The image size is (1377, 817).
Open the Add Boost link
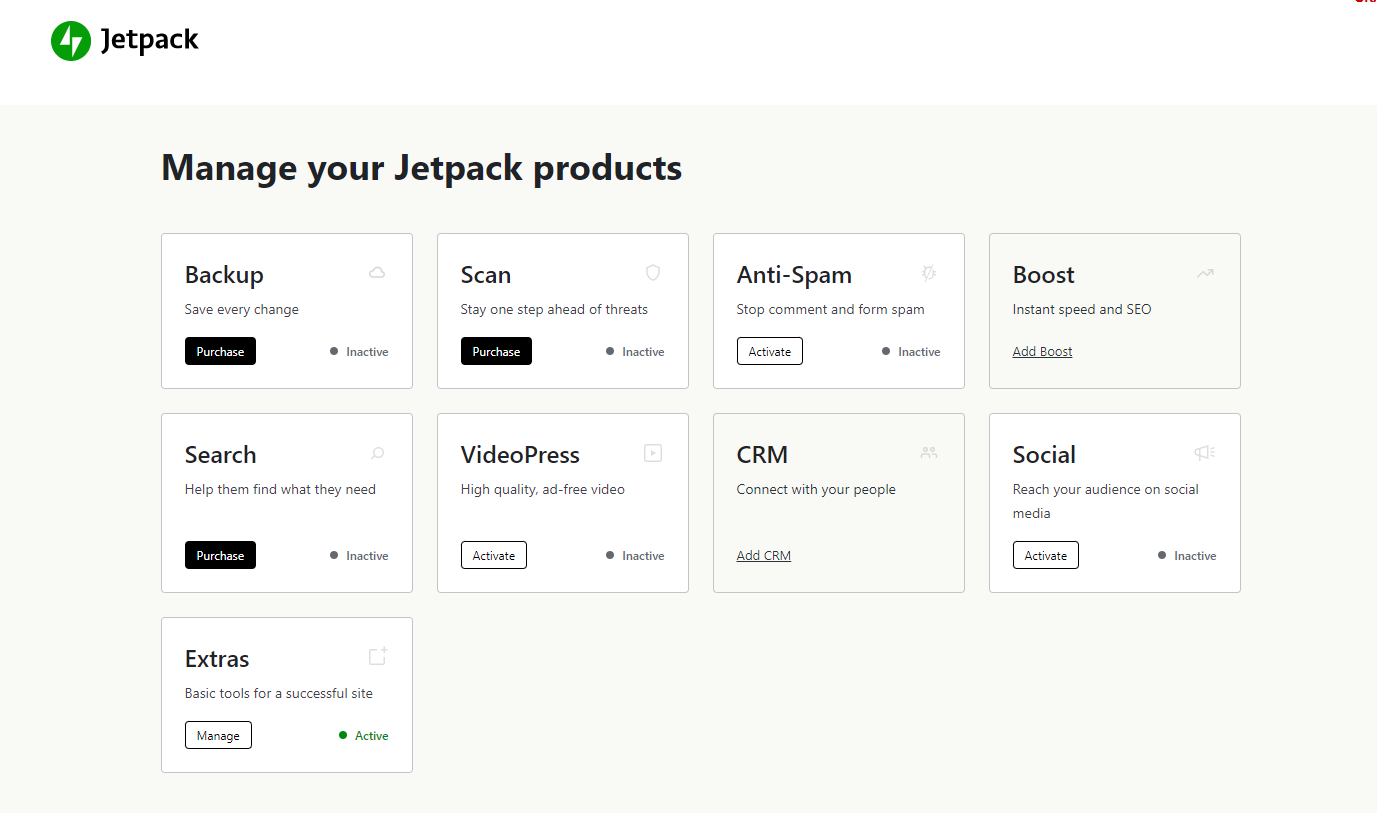(1042, 351)
